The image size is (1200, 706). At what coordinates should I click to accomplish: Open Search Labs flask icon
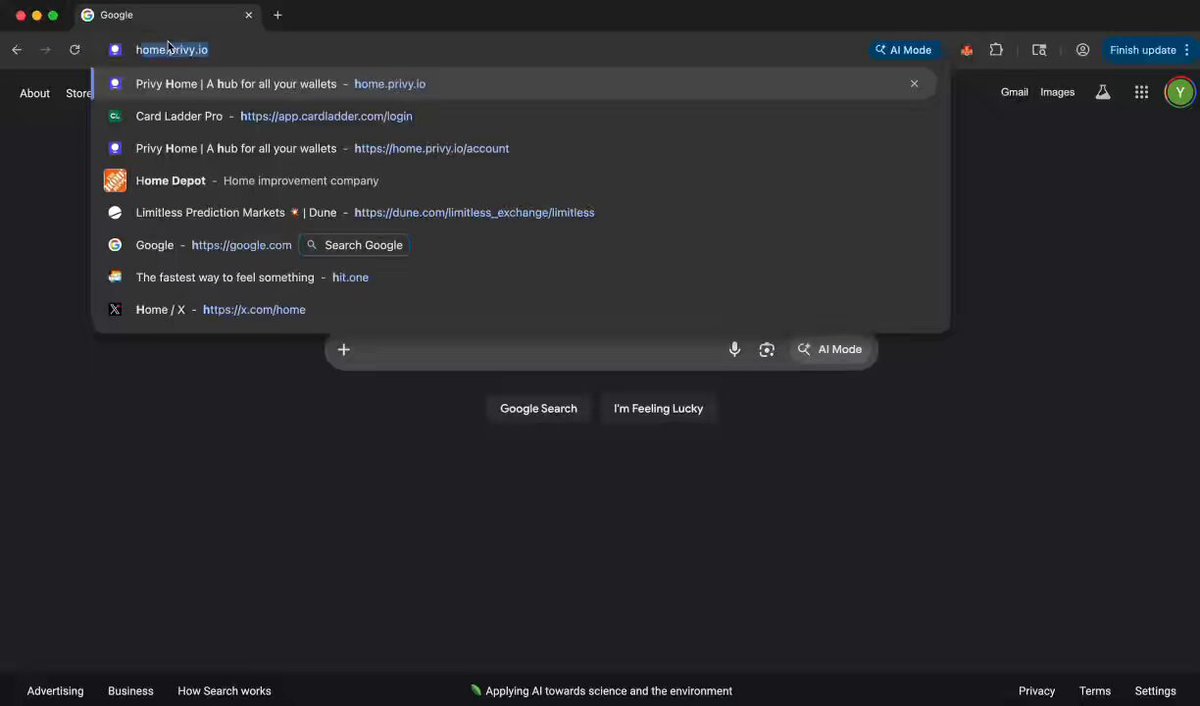click(x=1103, y=92)
